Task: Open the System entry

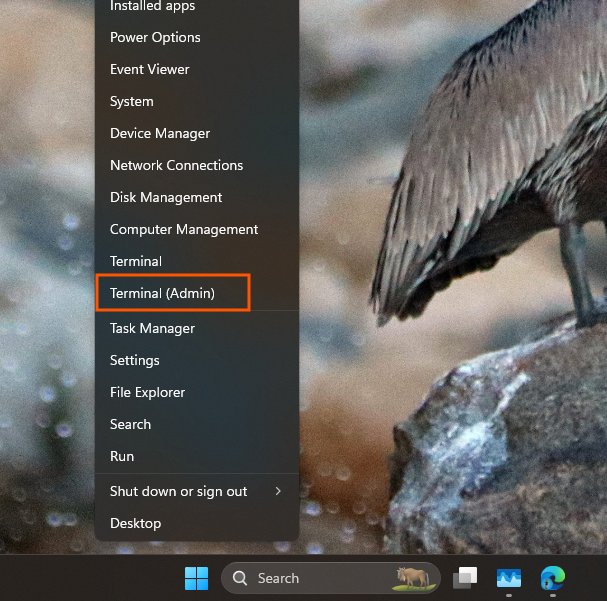Action: tap(197, 102)
